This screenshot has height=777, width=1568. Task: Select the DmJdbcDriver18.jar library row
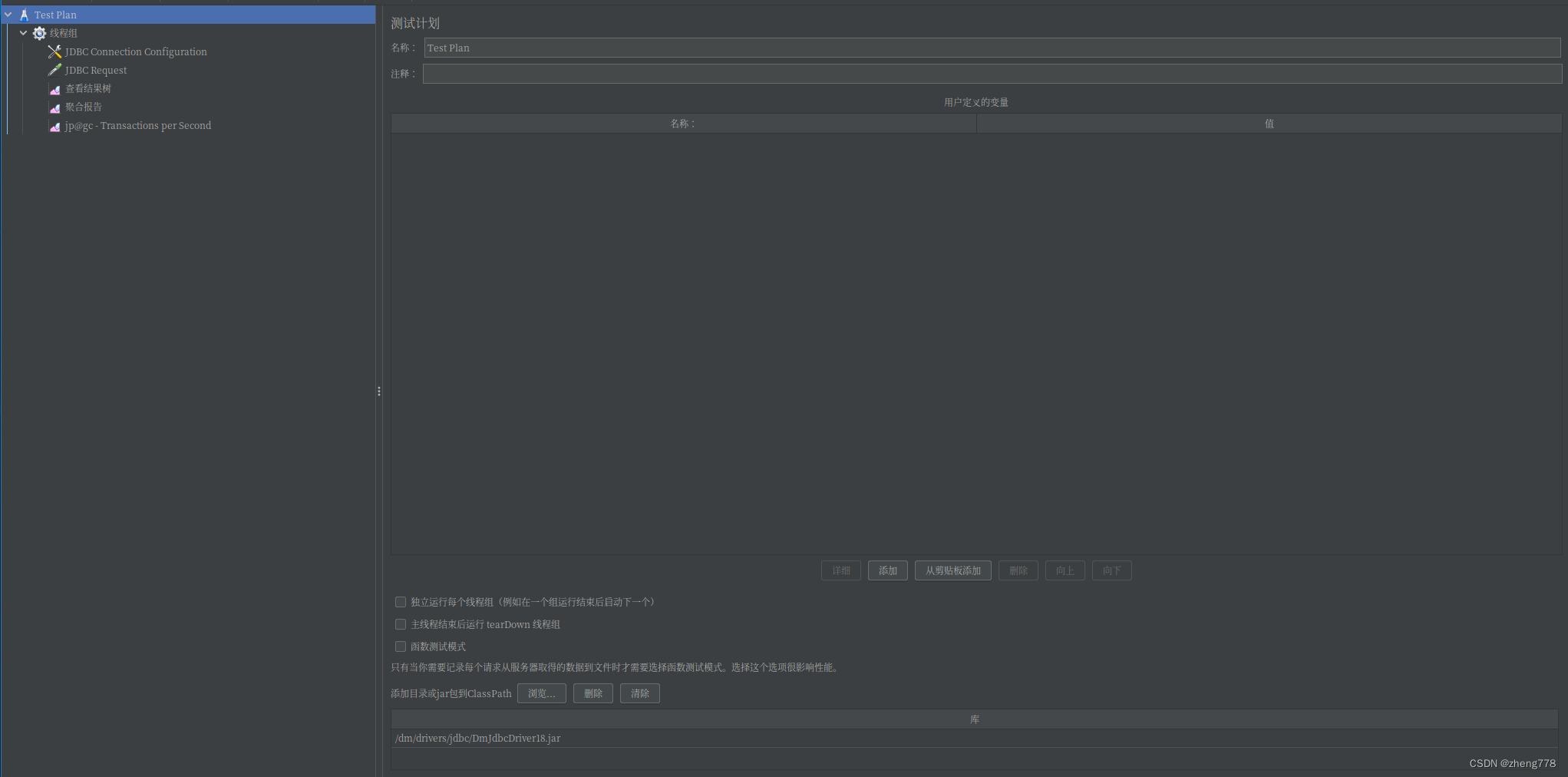tap(975, 738)
